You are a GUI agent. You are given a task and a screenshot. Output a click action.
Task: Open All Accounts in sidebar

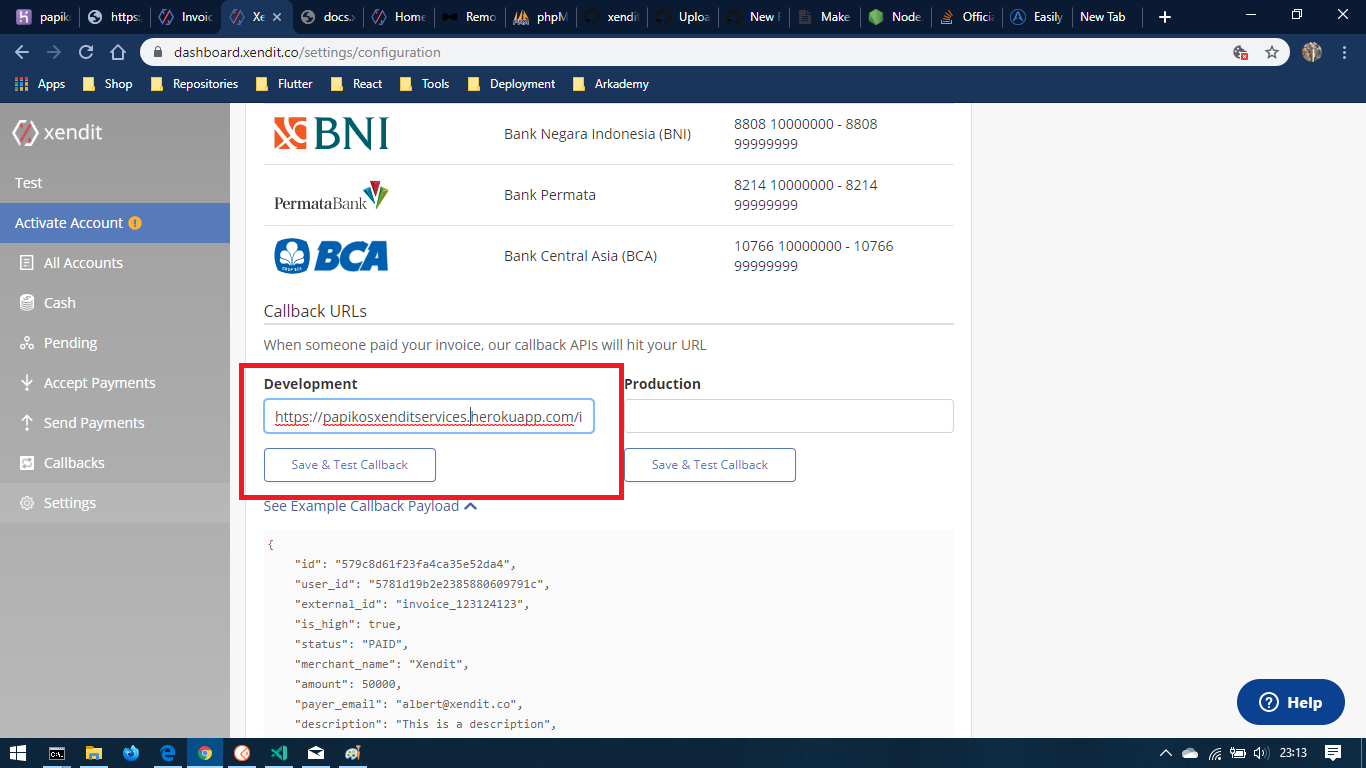(x=83, y=263)
